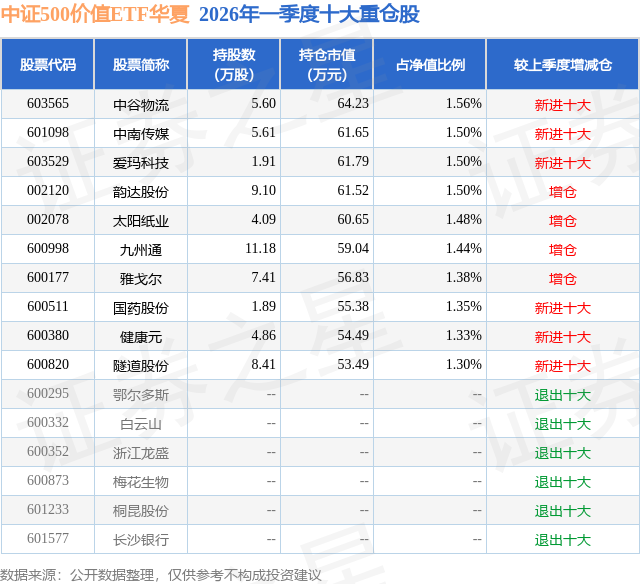Click market value 64.23
Viewport: 640px width, 584px height.
point(353,104)
